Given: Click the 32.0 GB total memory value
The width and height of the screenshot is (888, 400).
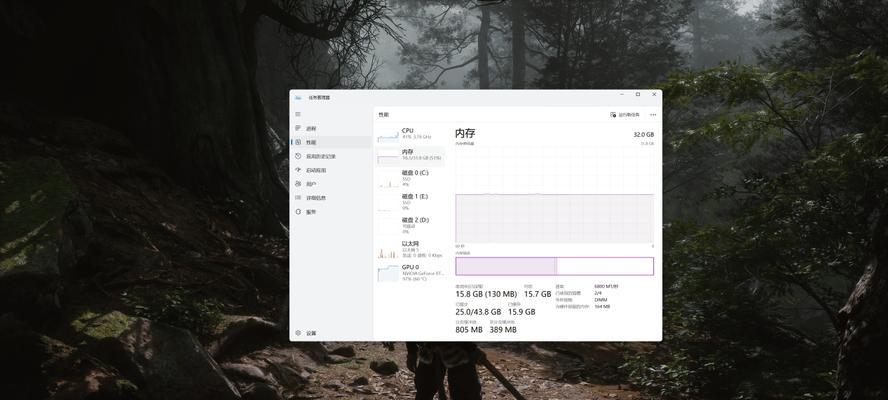Looking at the screenshot, I should click(x=643, y=135).
